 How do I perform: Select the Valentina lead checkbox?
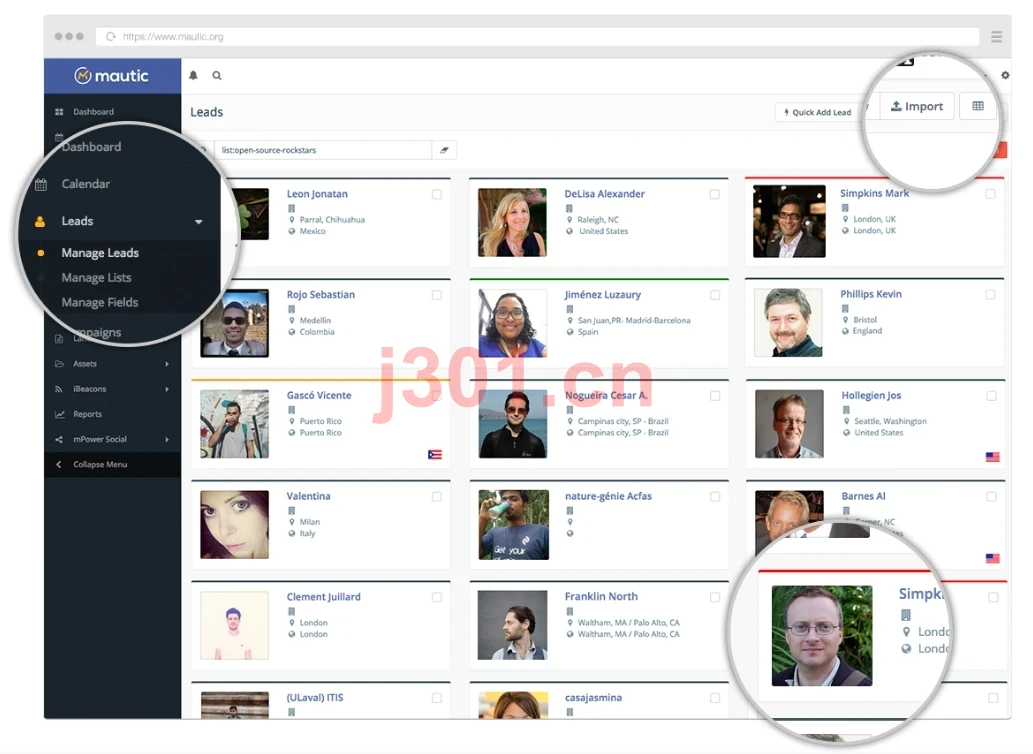pyautogui.click(x=437, y=497)
